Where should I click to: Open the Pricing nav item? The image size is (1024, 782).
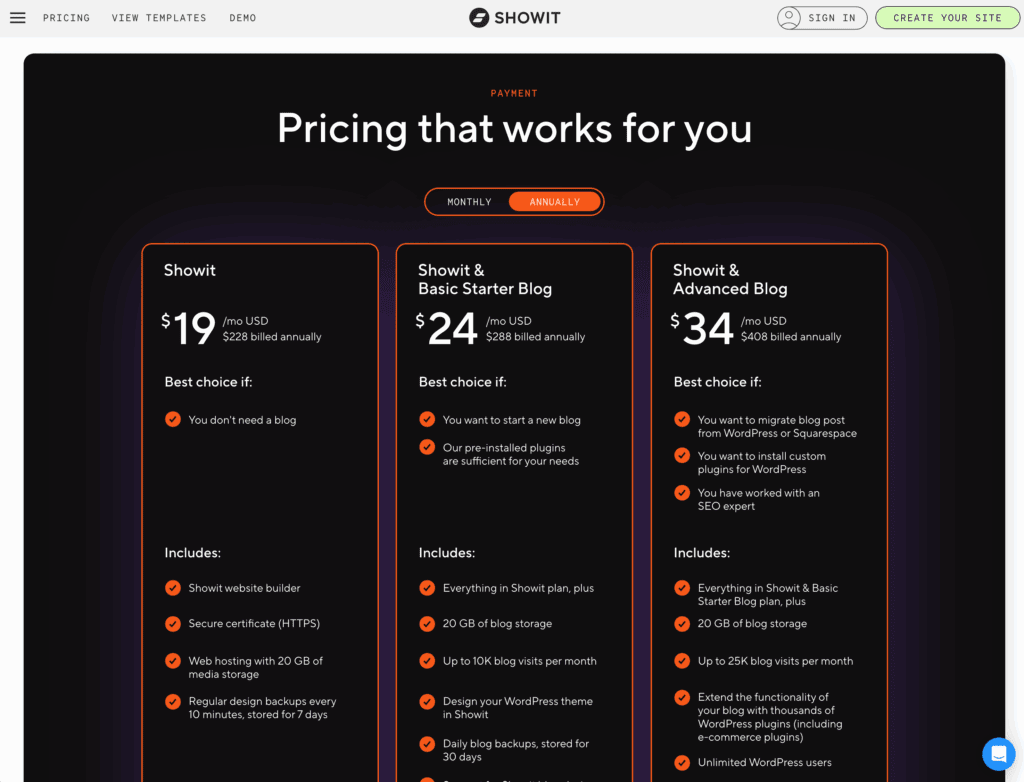(x=66, y=18)
